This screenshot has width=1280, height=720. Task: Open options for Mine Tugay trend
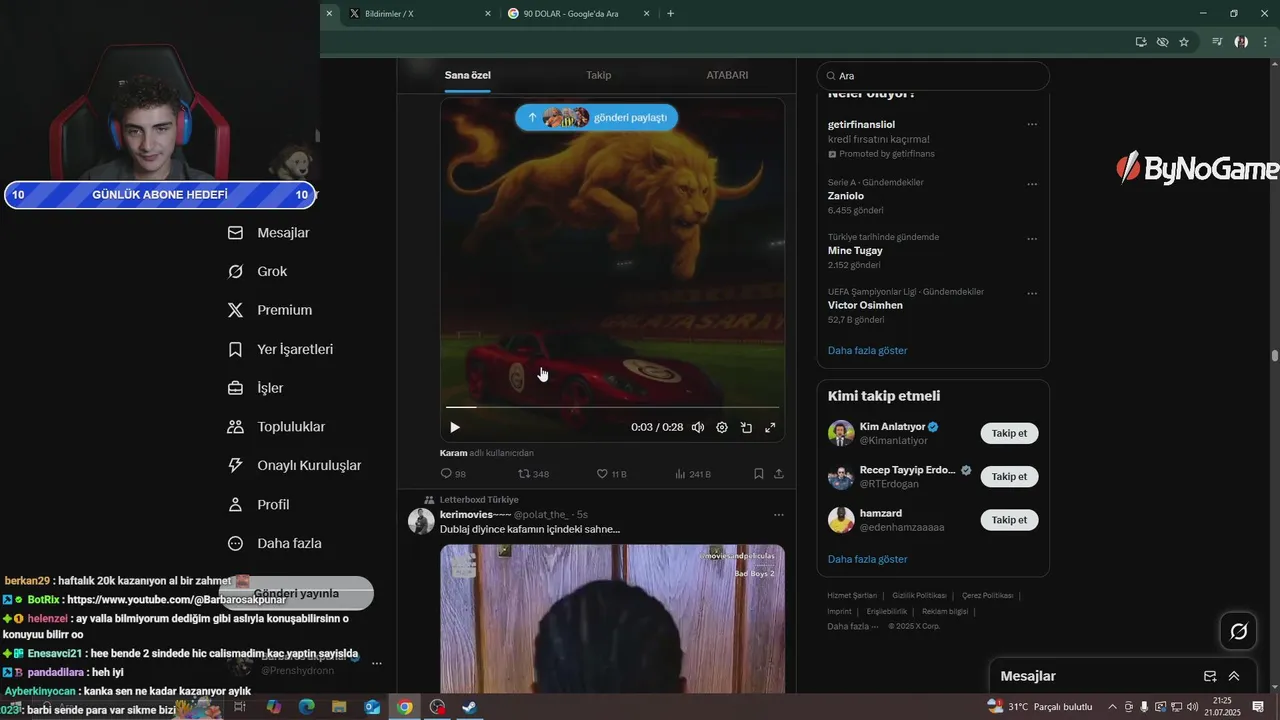1032,240
